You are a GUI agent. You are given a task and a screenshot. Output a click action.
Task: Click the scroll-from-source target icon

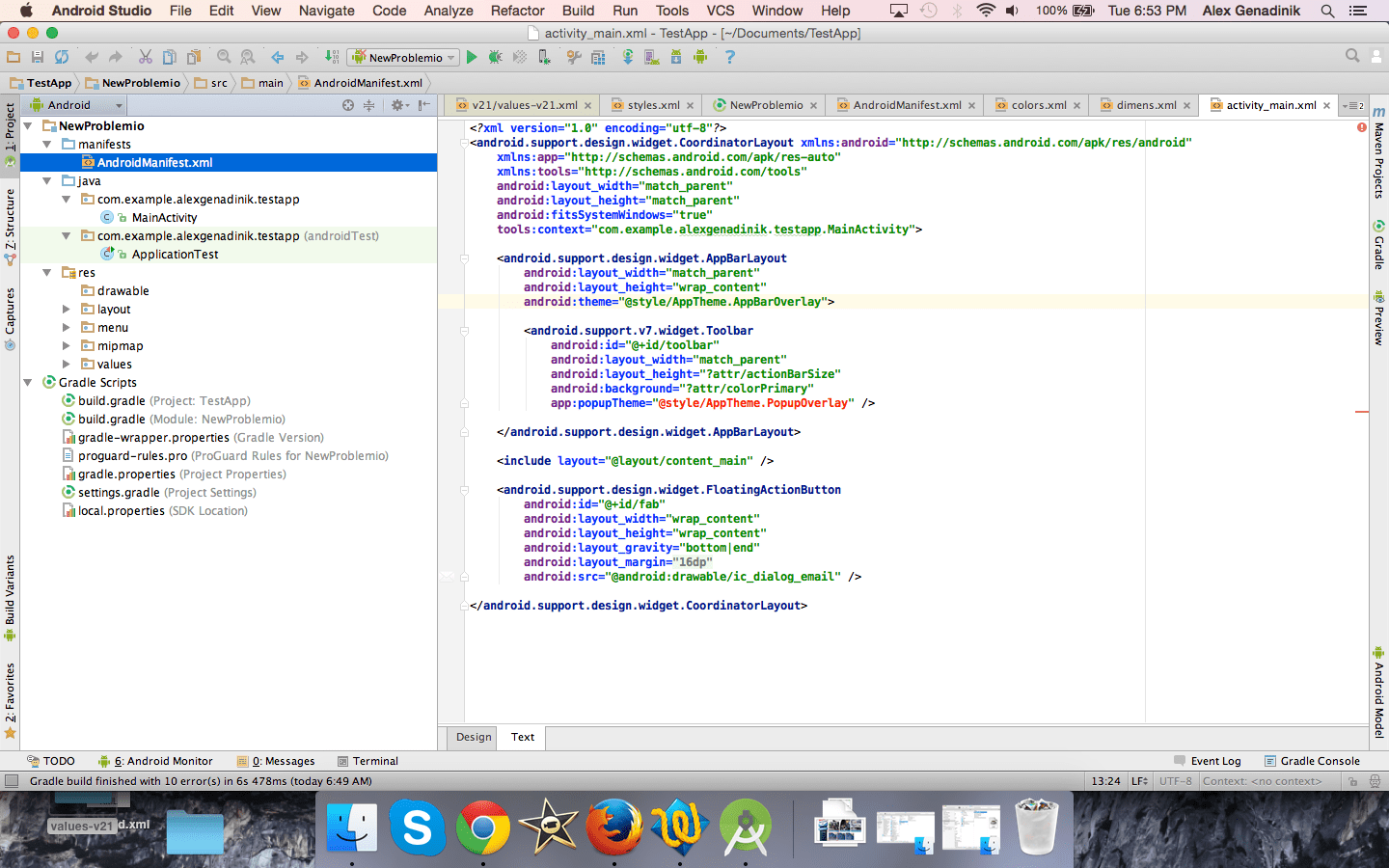[348, 105]
